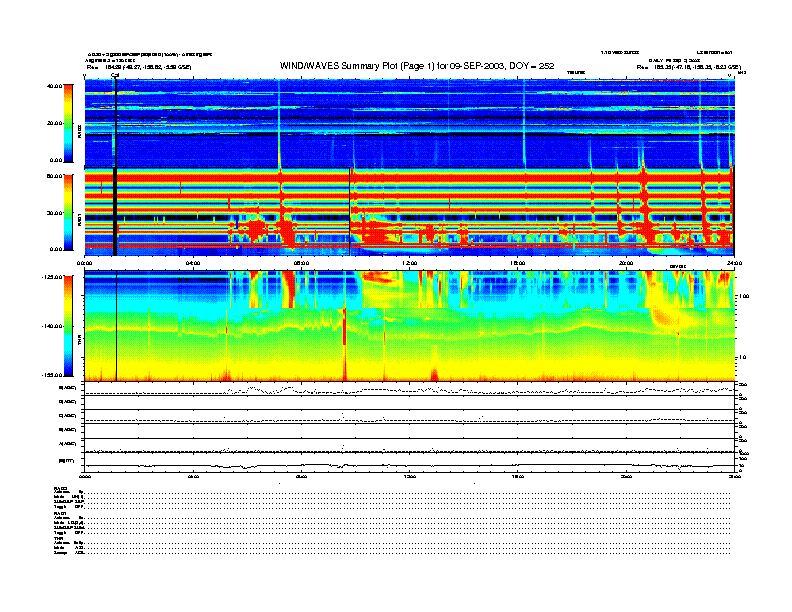This screenshot has width=792, height=612.
Task: Click the 20:00 time tick below the RAD1 panel
Action: [x=626, y=263]
